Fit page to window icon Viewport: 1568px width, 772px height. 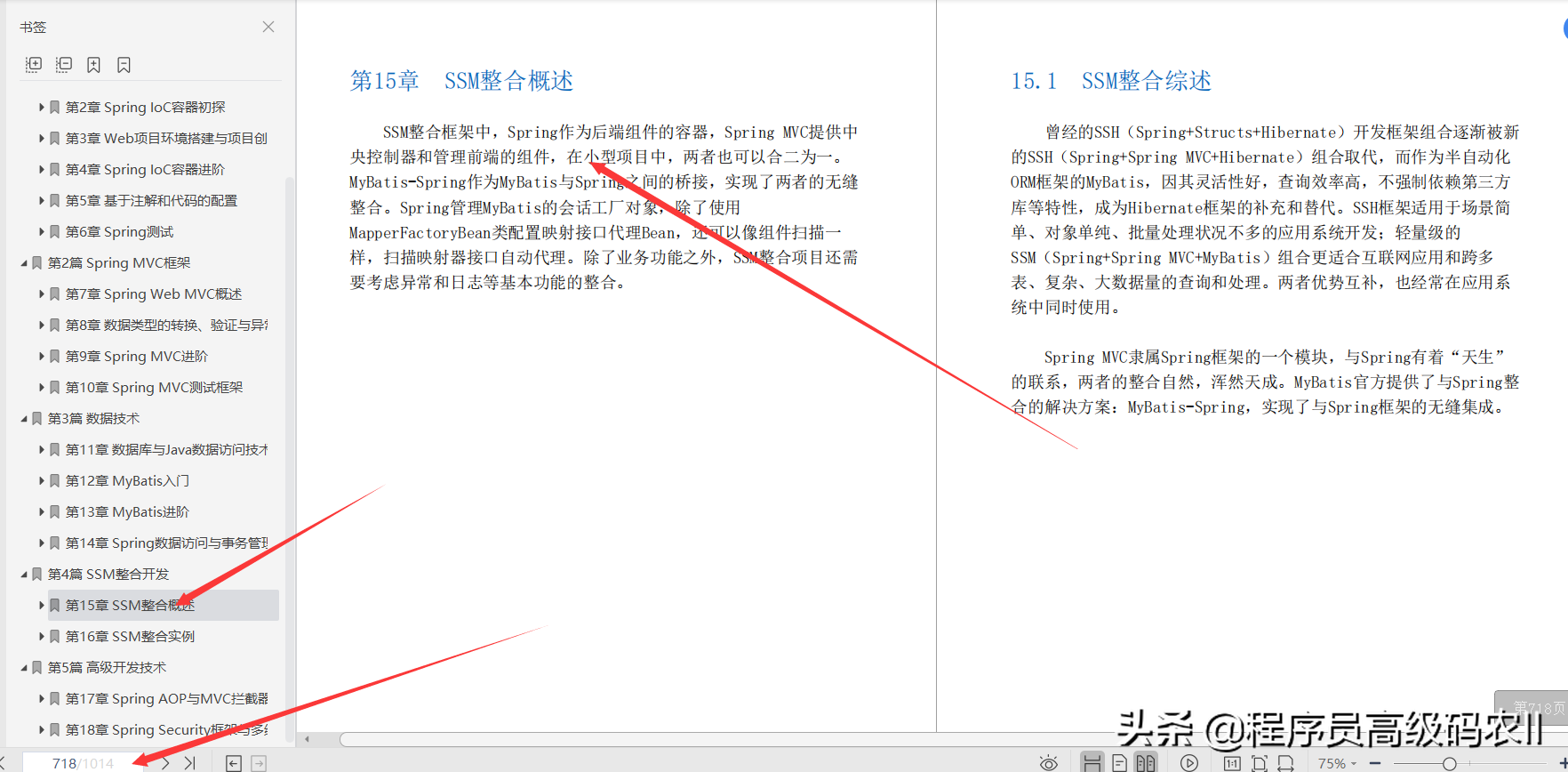pyautogui.click(x=1259, y=762)
